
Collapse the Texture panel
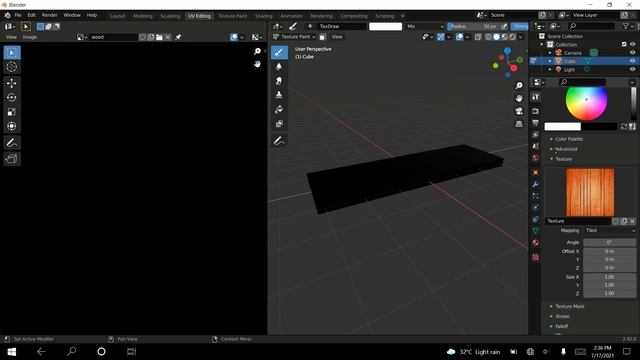(x=563, y=159)
